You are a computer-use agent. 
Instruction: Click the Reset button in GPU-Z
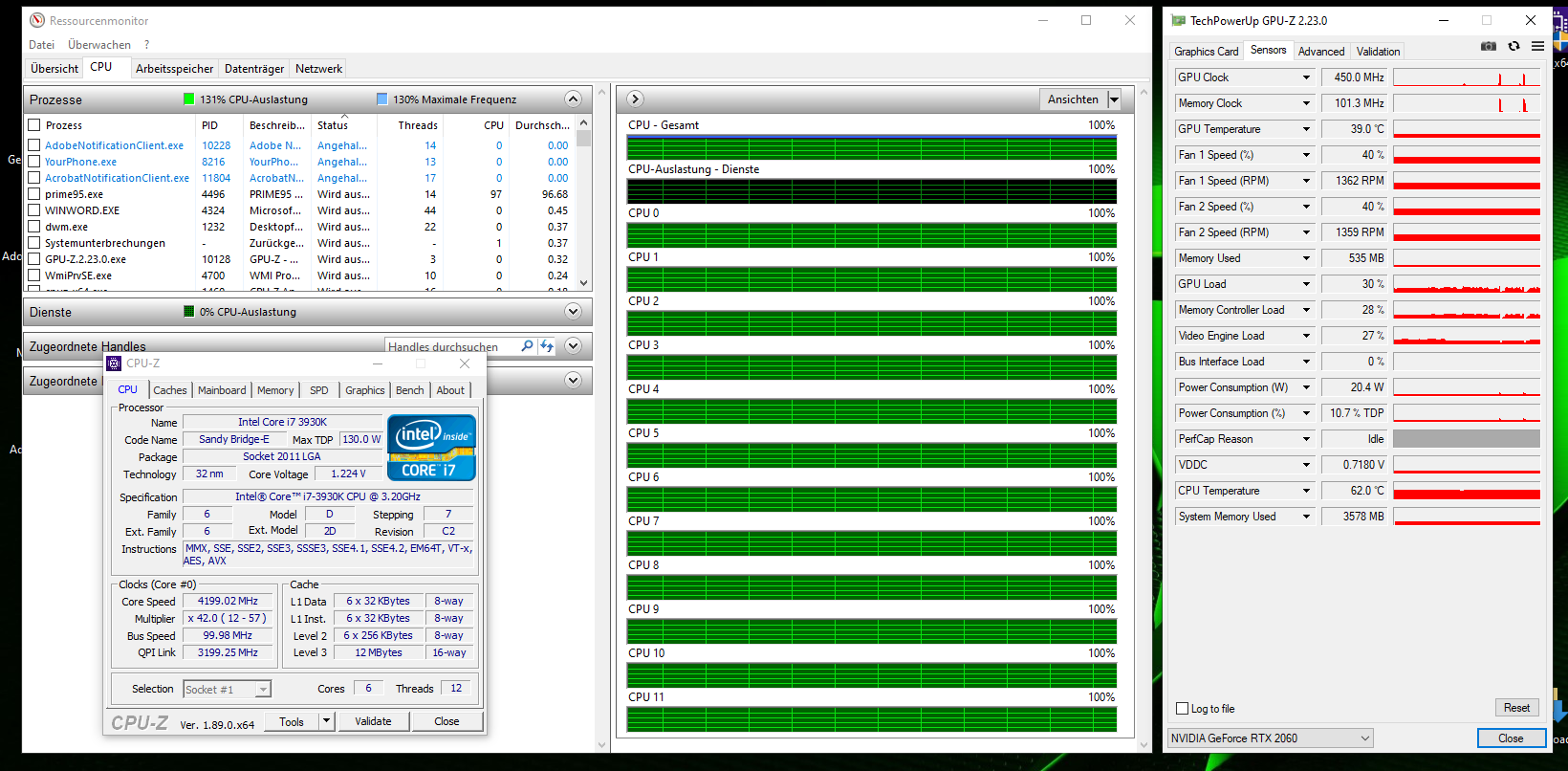(x=1516, y=708)
